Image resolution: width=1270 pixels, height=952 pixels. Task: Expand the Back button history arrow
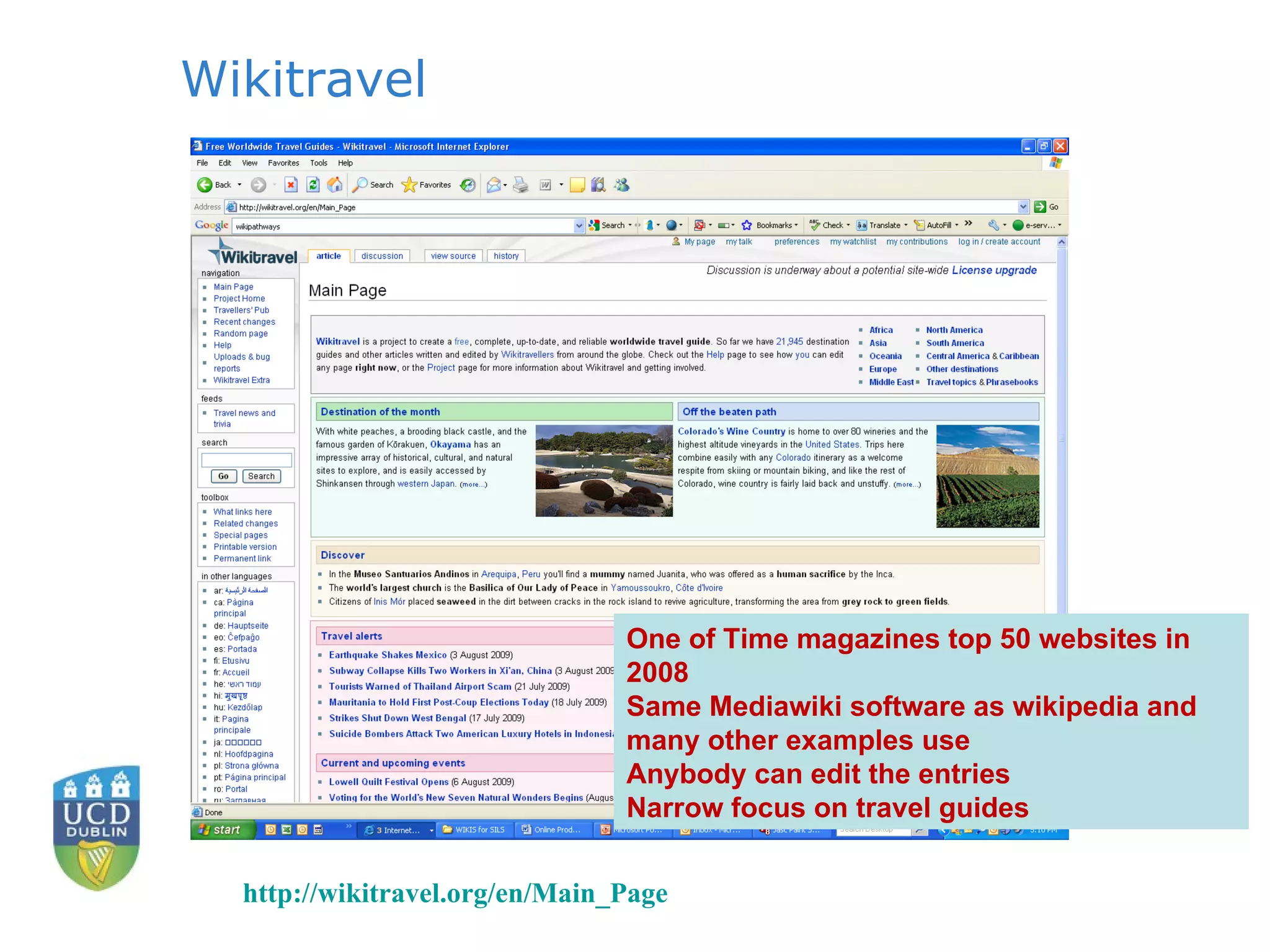pos(239,185)
